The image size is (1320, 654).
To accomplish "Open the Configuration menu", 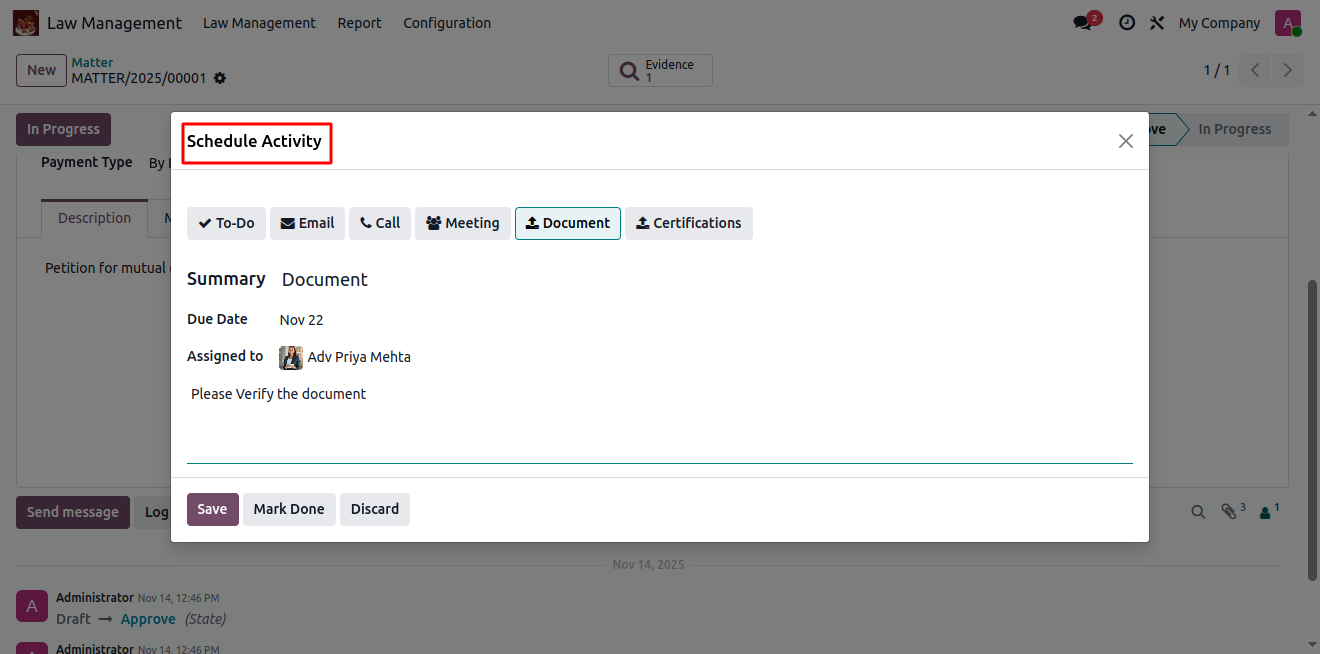I will point(447,23).
